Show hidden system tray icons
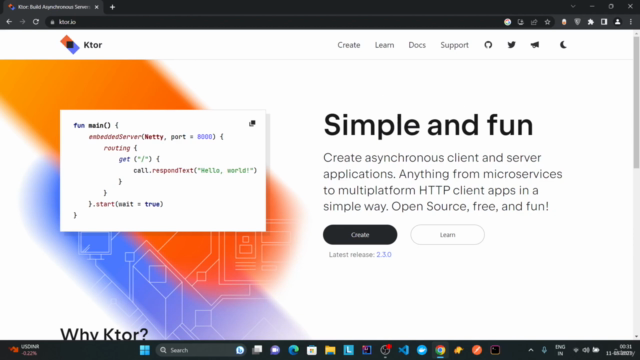The height and width of the screenshot is (360, 640). [531, 350]
